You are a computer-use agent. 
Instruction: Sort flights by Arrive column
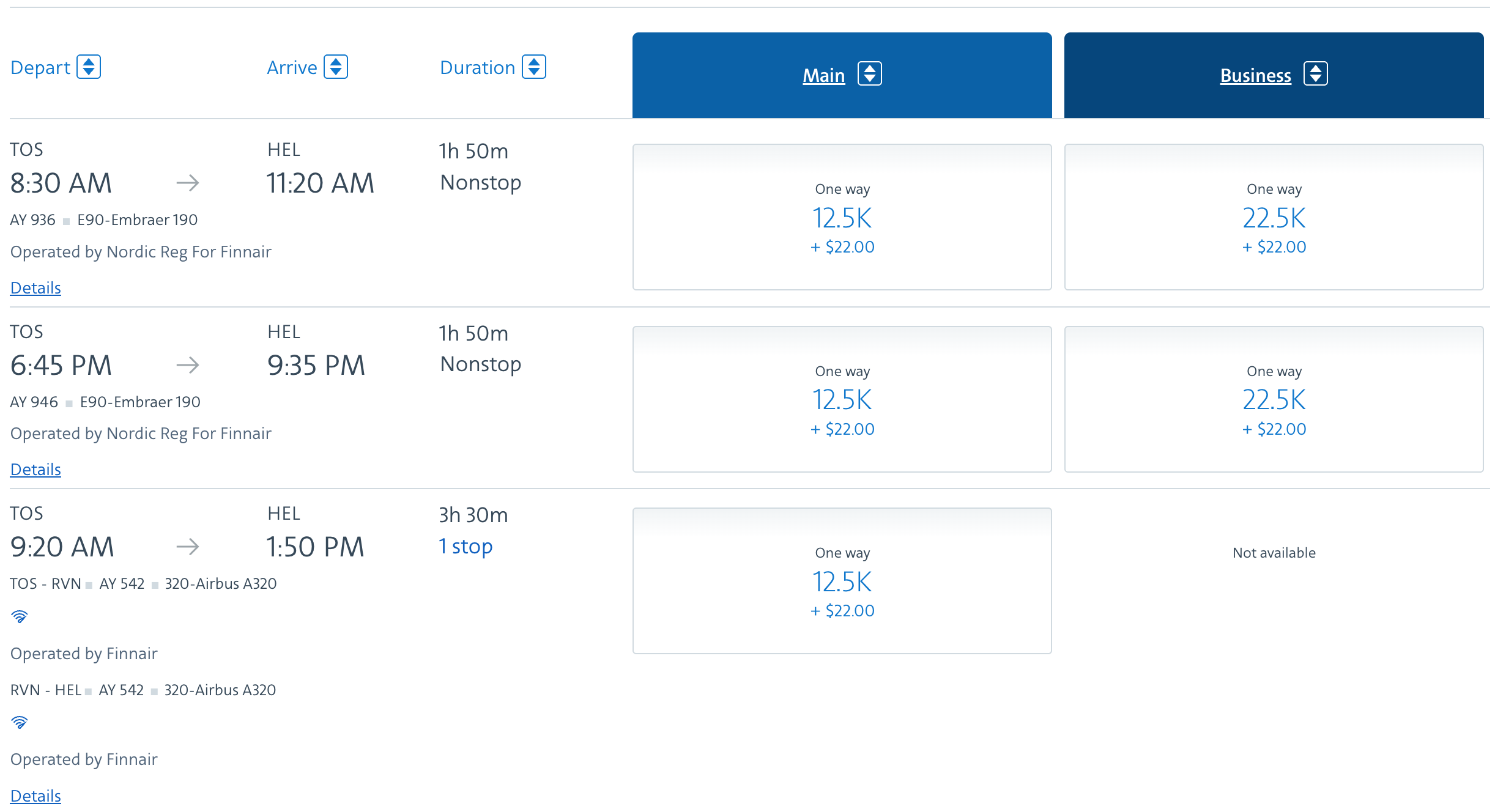292,67
